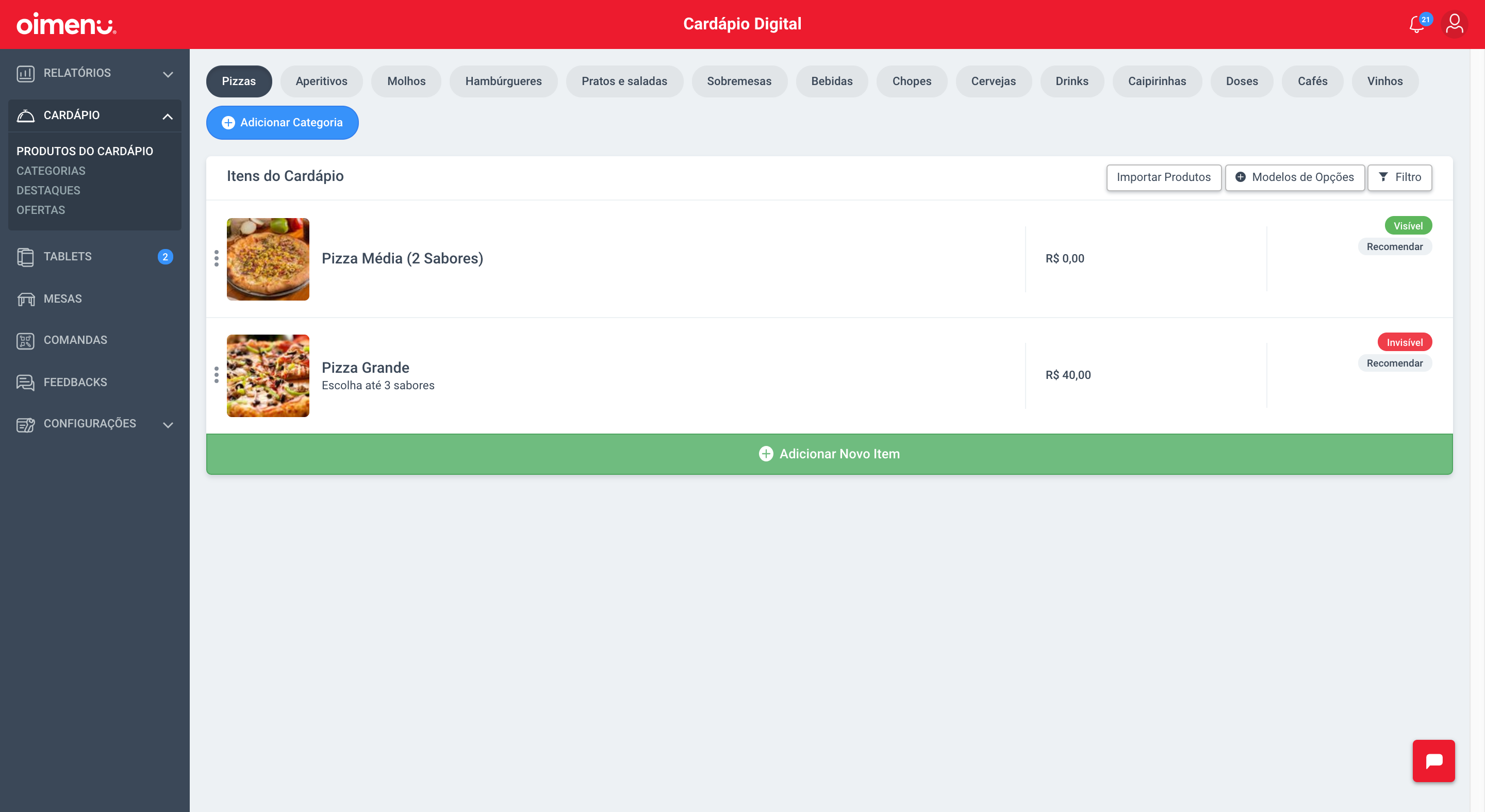Click the Mesas table icon

pyautogui.click(x=25, y=299)
